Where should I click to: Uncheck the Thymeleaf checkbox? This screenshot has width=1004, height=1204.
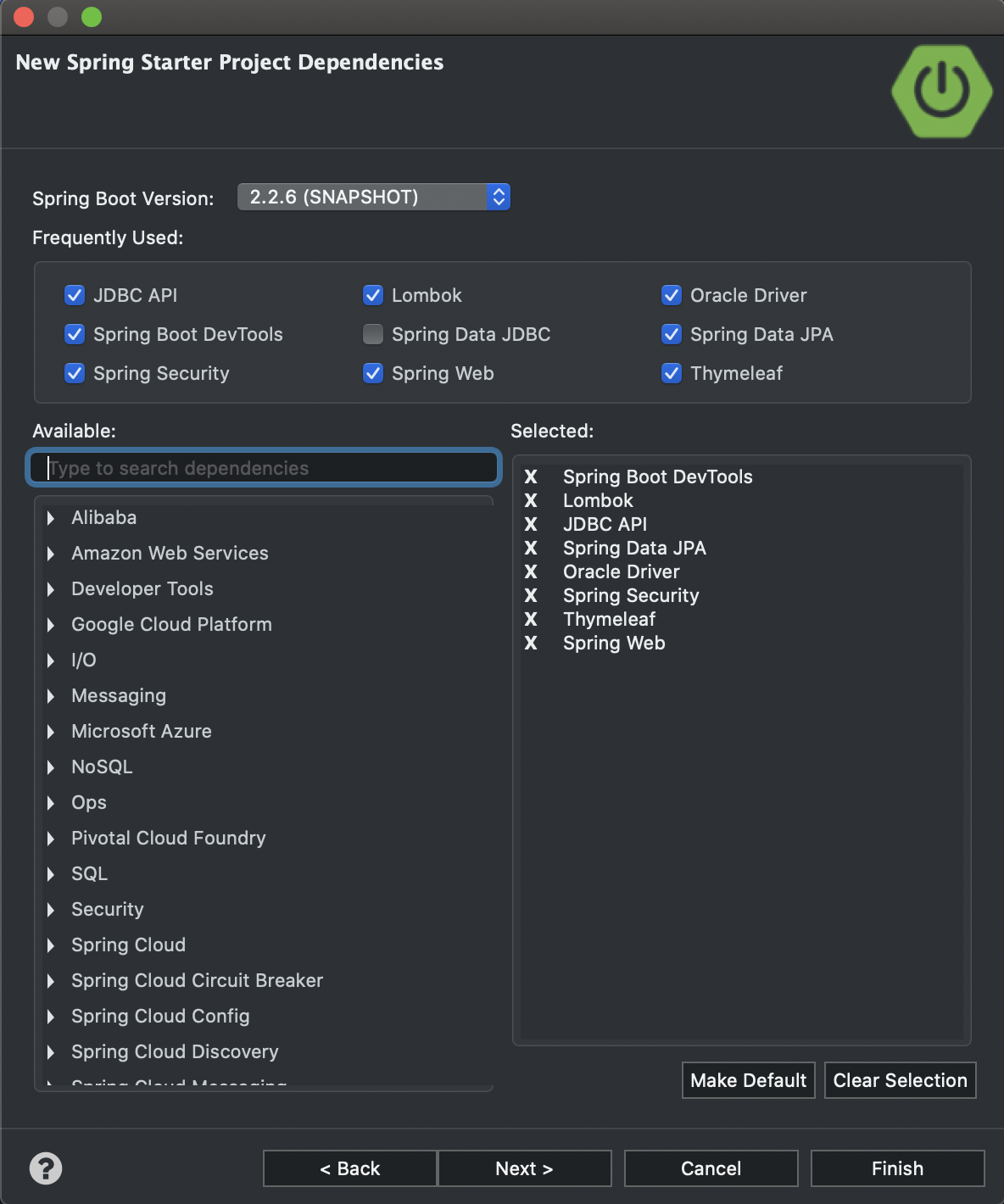point(672,373)
